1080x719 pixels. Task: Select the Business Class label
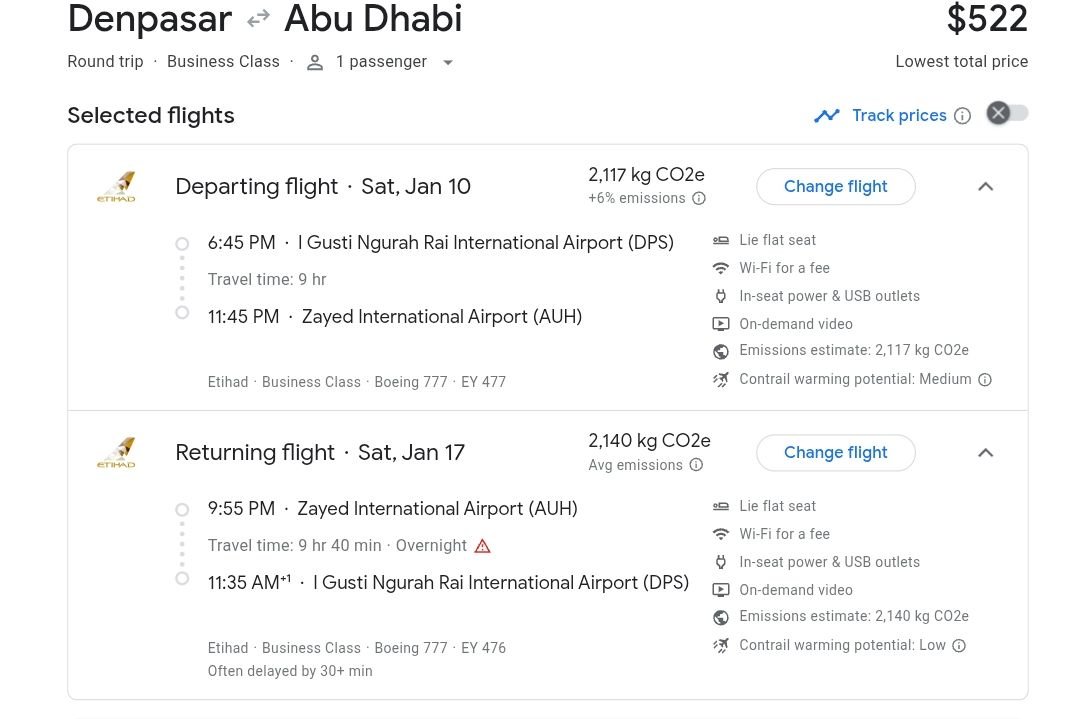point(223,61)
